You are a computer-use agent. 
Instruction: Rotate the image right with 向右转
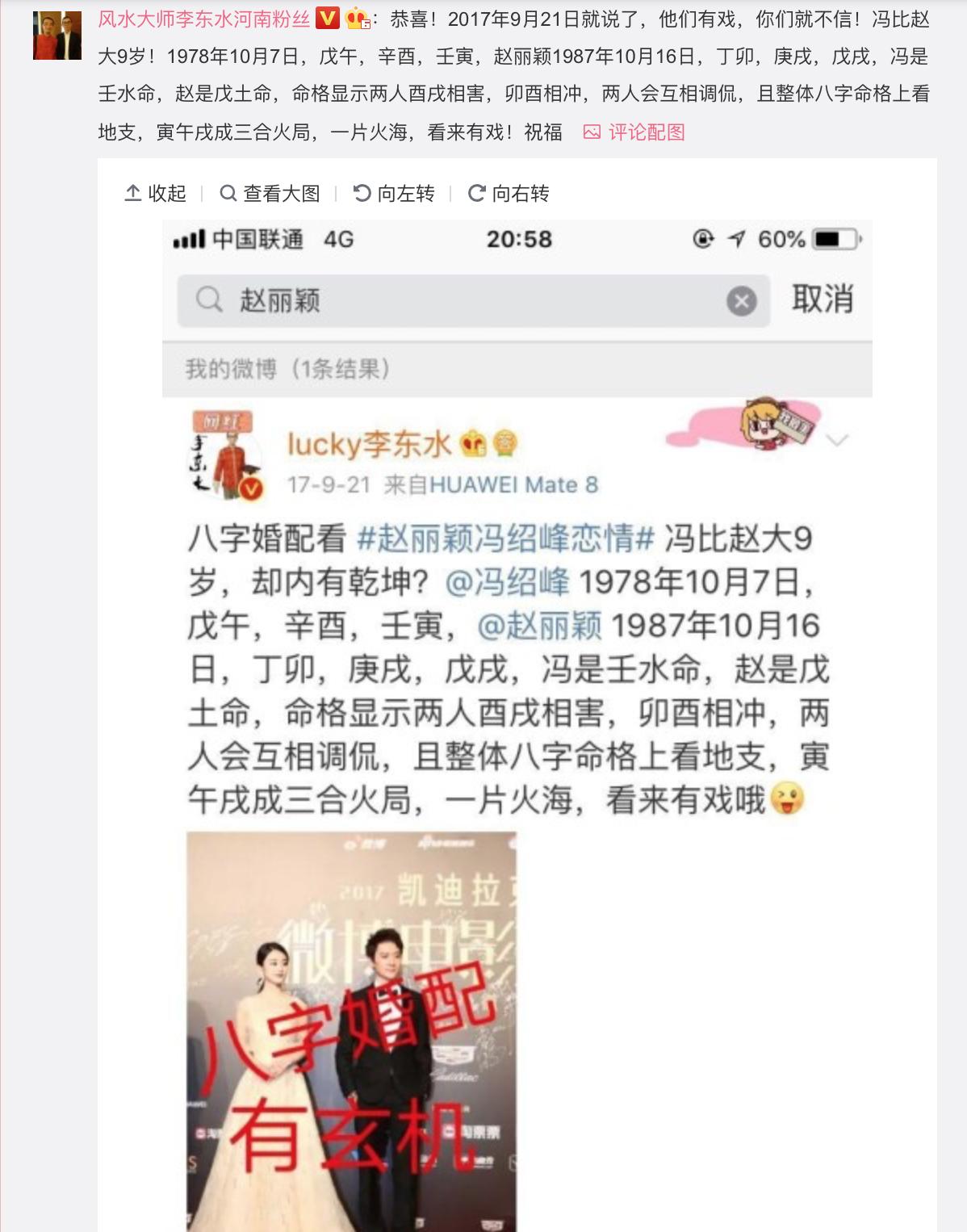tap(509, 193)
